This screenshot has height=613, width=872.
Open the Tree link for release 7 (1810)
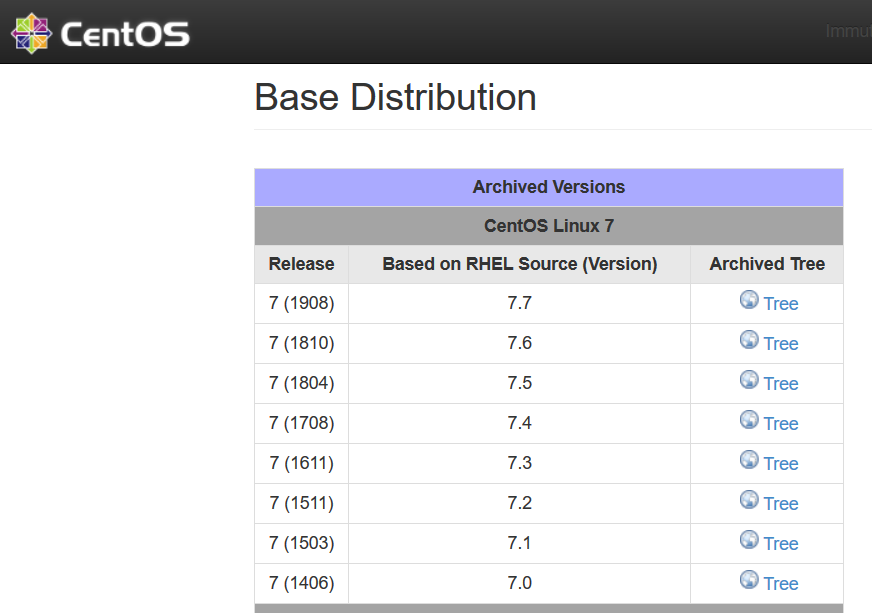(x=781, y=344)
